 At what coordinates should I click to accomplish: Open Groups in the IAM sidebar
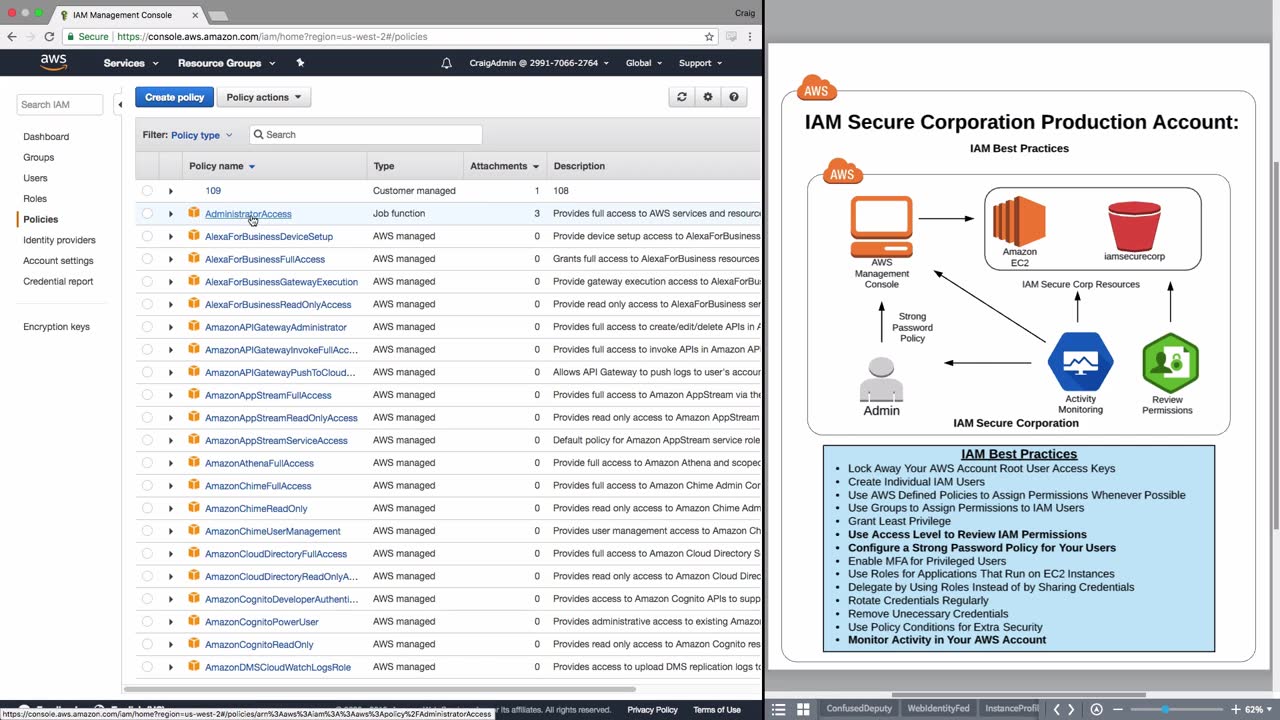(39, 157)
